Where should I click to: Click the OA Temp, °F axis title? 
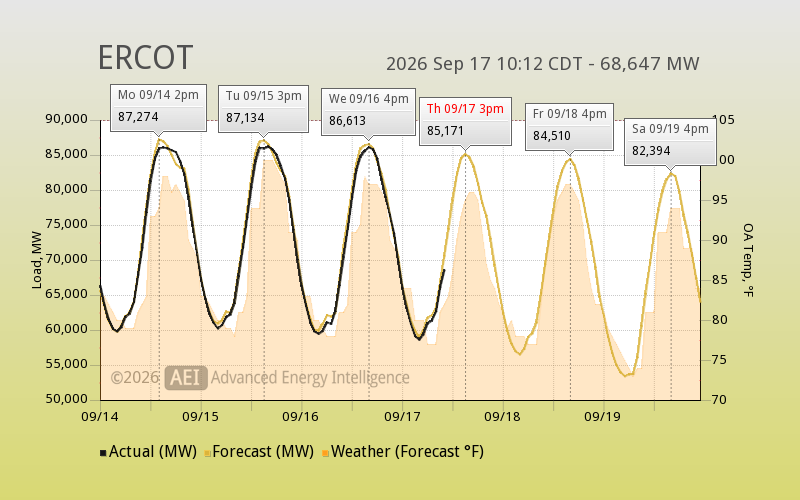pyautogui.click(x=748, y=260)
